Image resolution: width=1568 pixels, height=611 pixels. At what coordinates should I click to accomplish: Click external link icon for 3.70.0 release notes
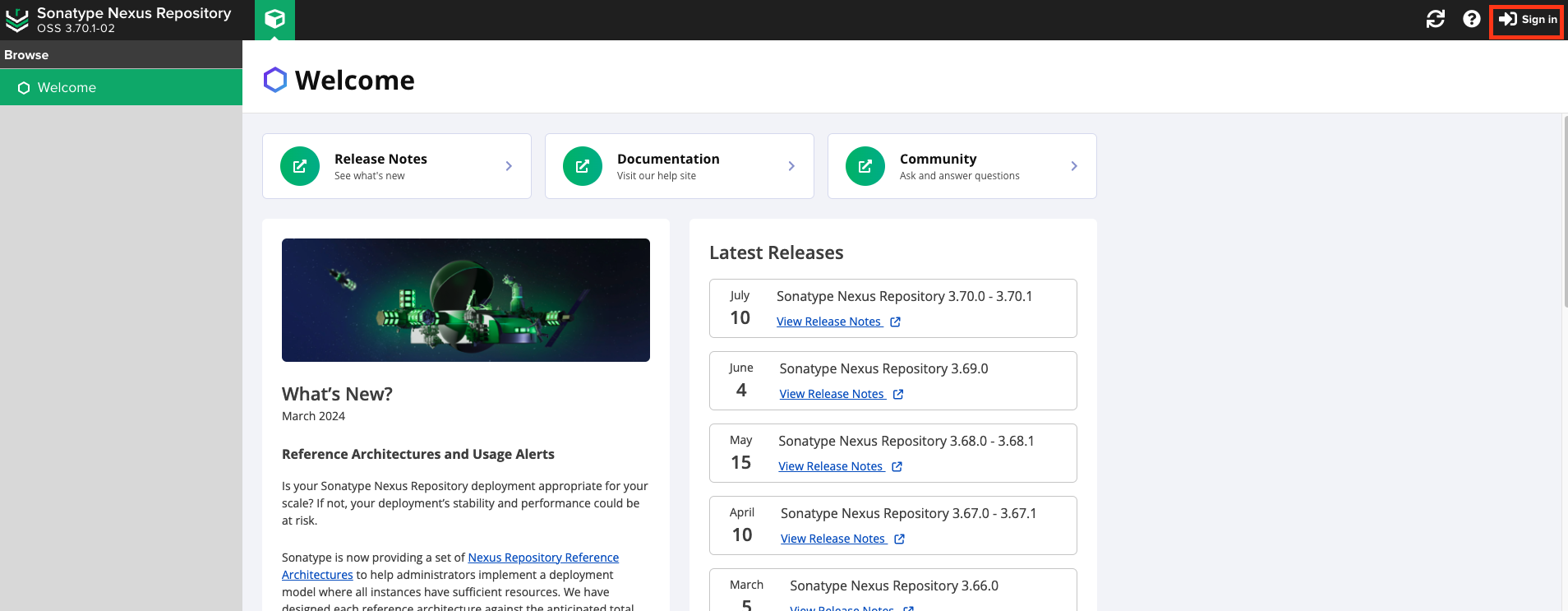pos(896,322)
